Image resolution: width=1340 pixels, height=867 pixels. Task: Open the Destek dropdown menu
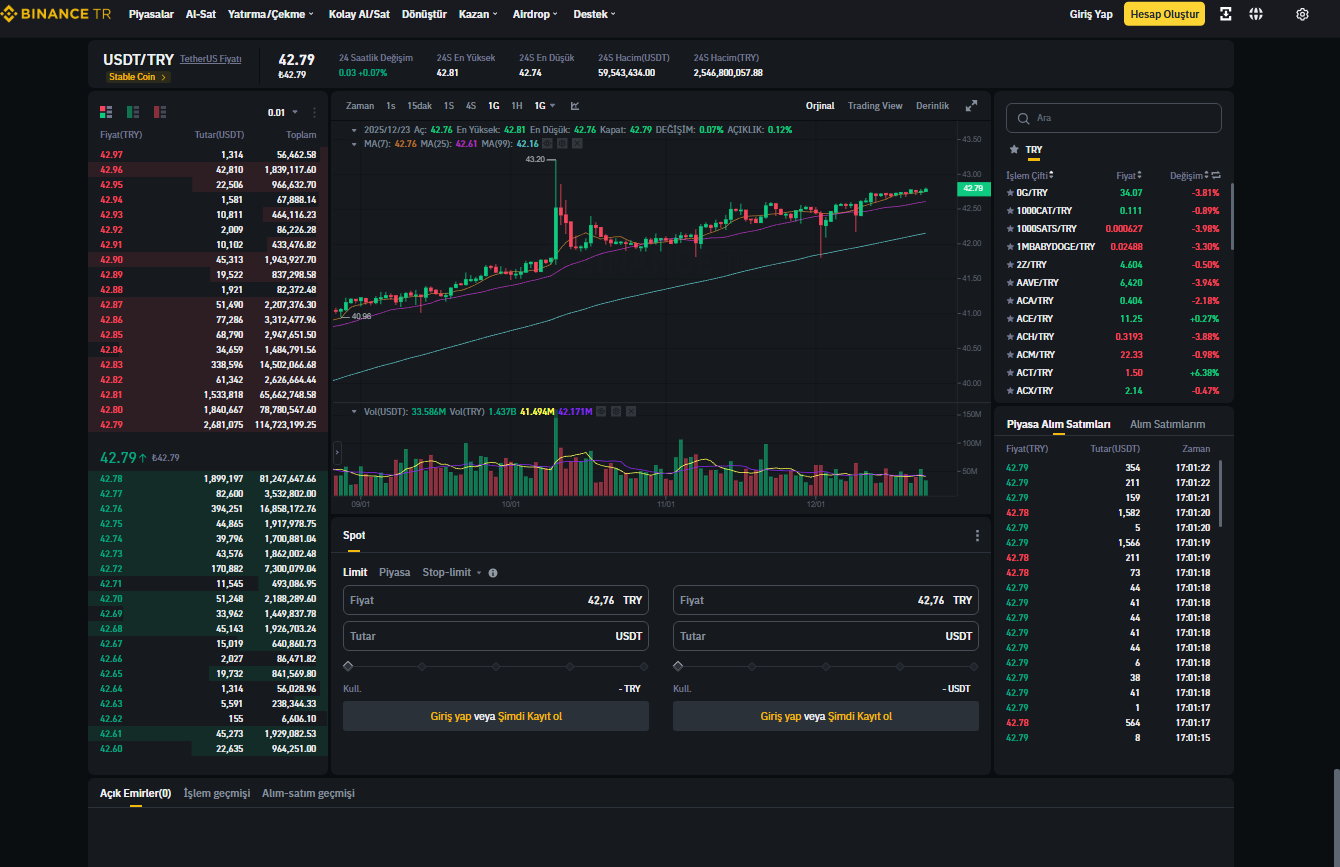point(595,14)
